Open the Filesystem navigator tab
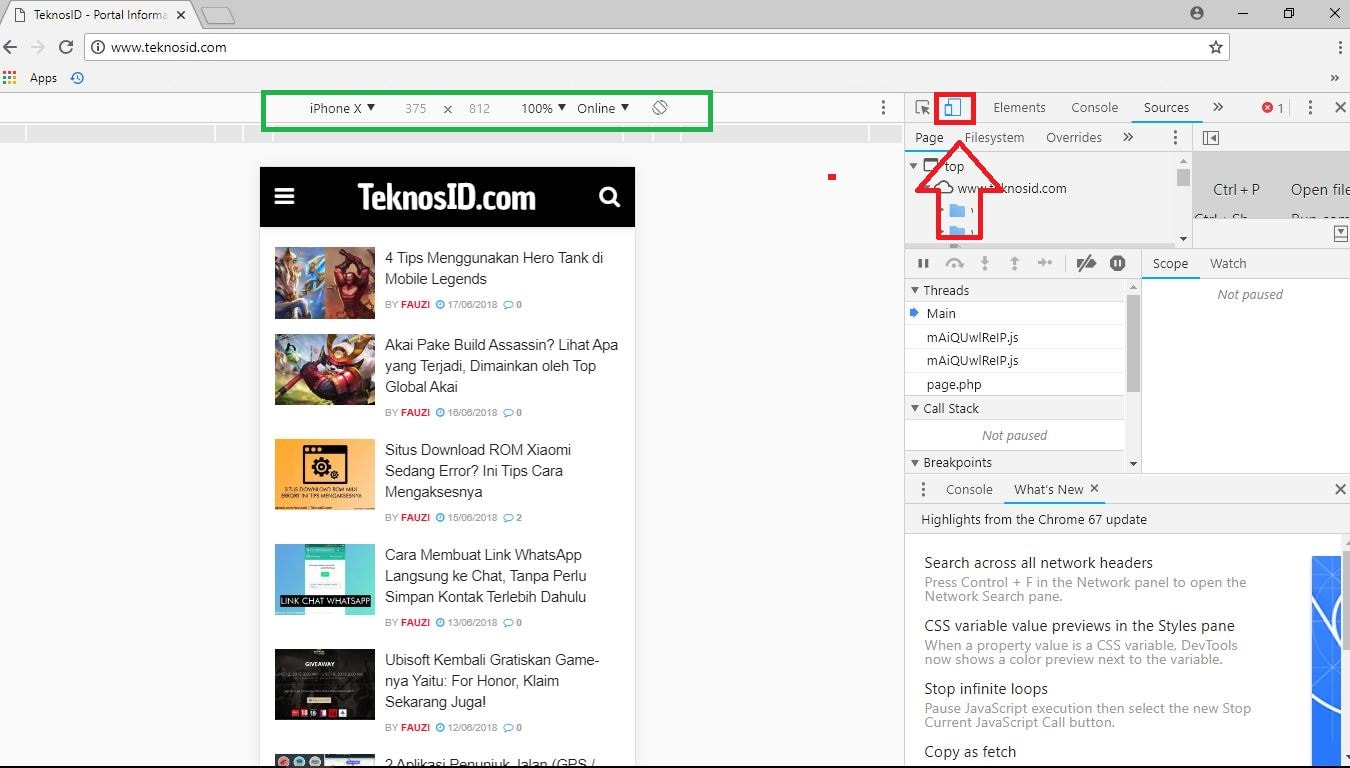The image size is (1350, 768). [x=994, y=137]
